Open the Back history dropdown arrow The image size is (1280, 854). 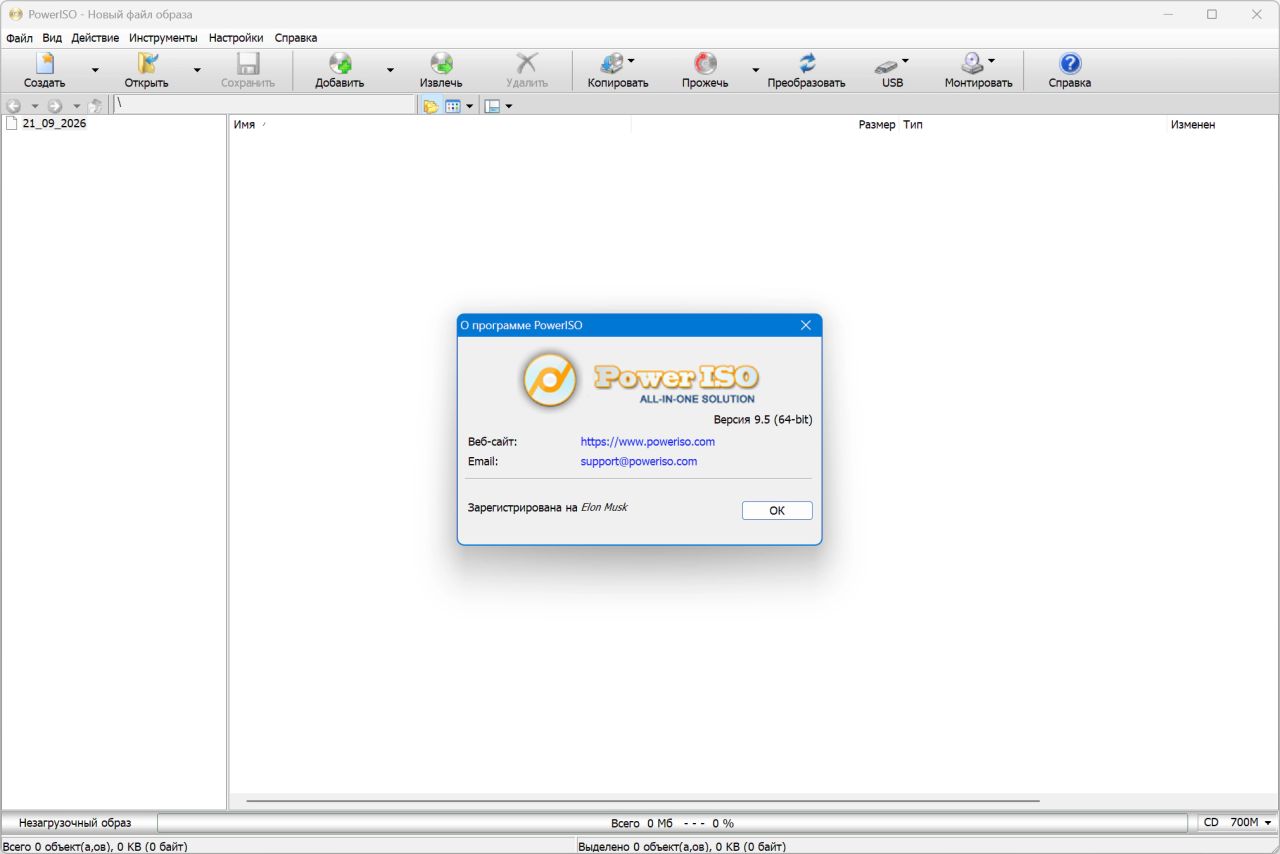(34, 106)
